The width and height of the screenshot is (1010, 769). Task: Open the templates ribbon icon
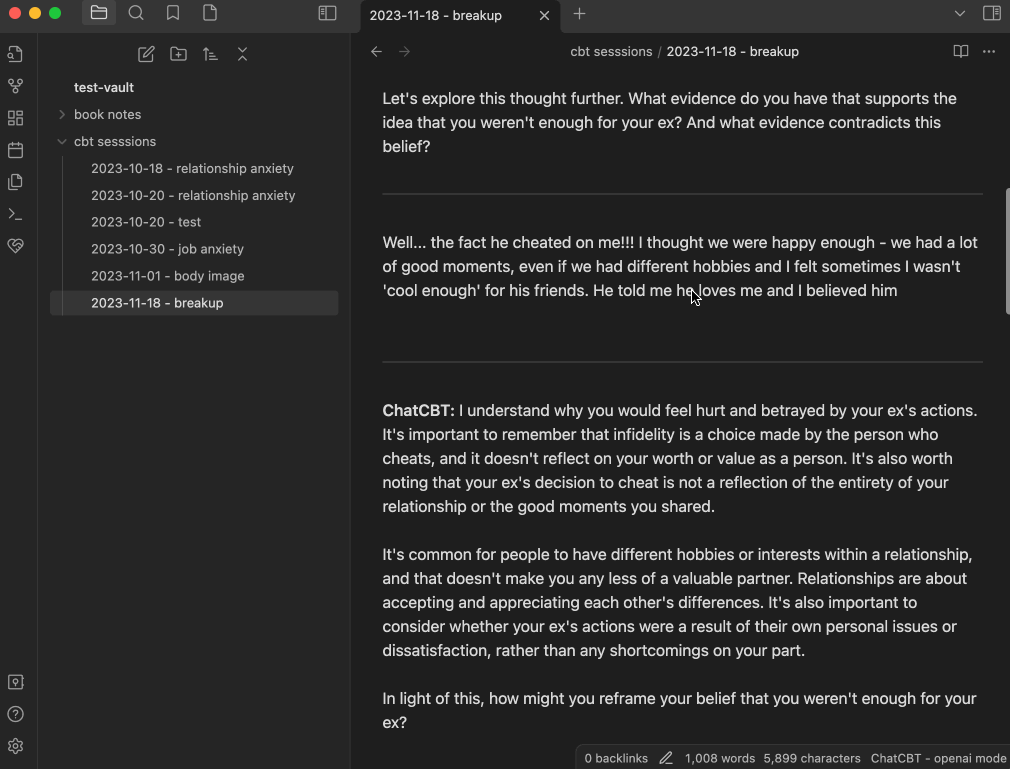15,182
